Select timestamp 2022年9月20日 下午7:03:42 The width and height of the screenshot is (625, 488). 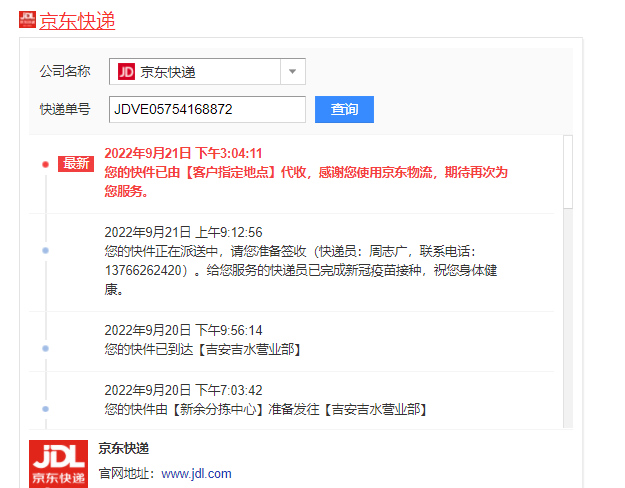(x=183, y=390)
